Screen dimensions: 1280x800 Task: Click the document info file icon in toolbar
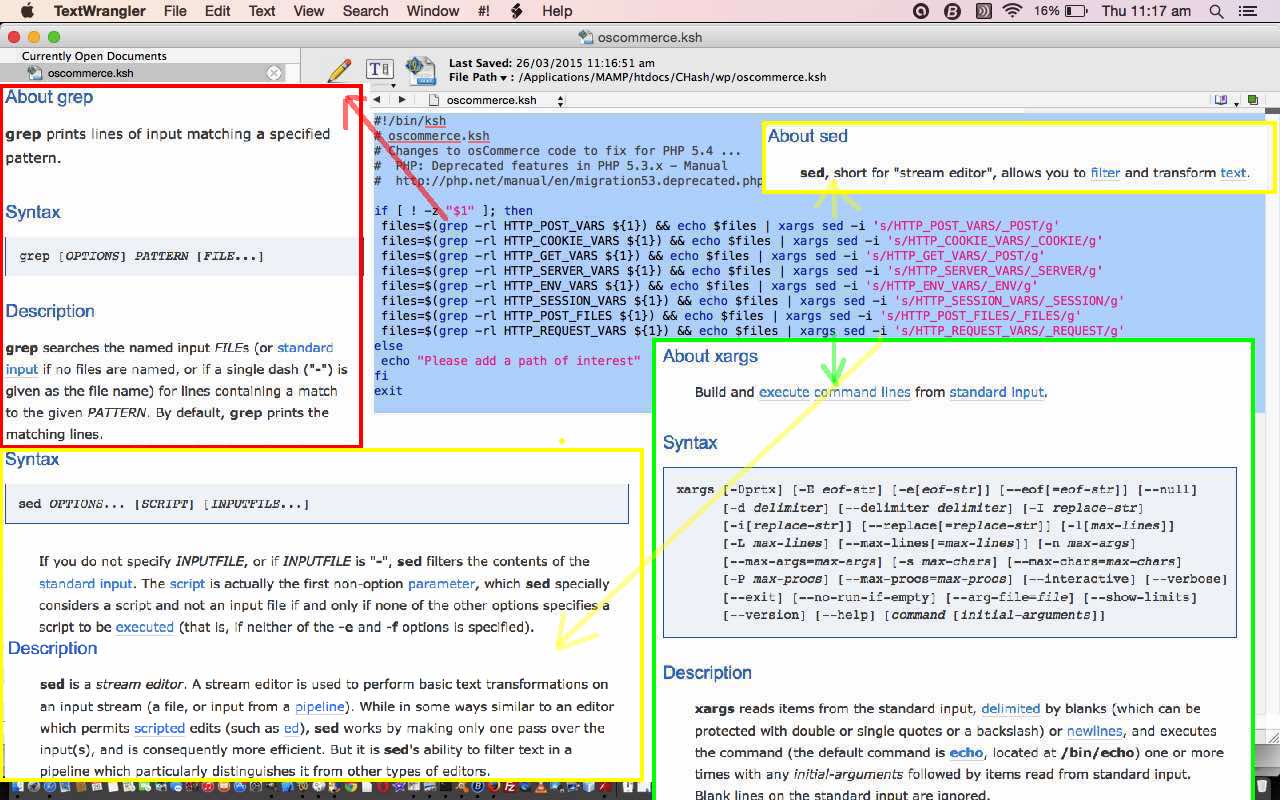[x=421, y=71]
